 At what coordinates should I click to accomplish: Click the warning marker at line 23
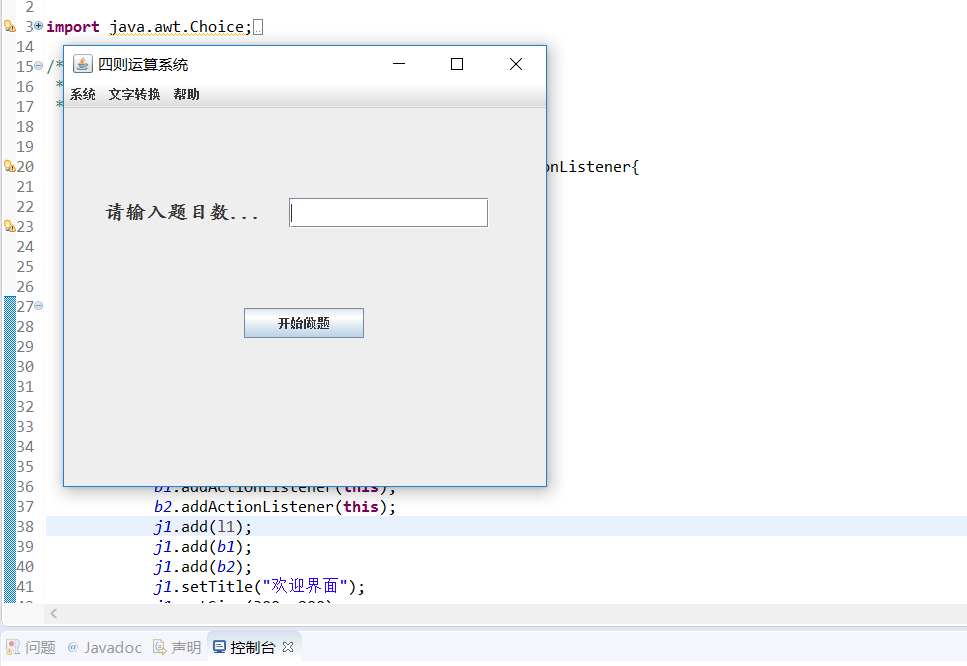click(10, 226)
